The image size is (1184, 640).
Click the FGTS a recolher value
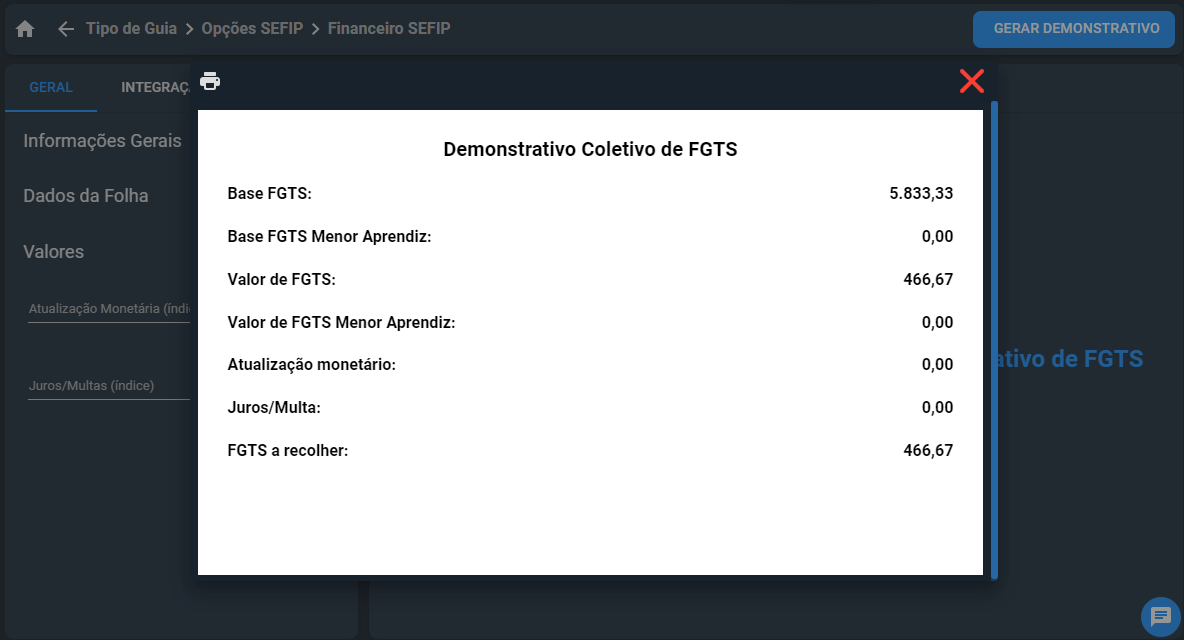click(928, 451)
